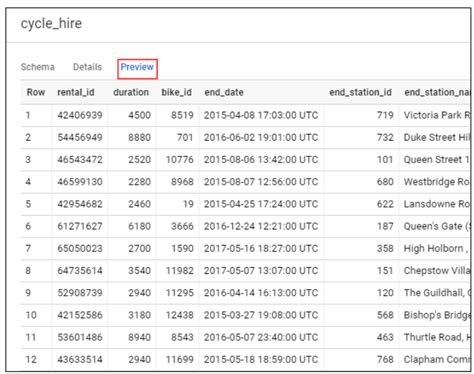
Task: Click station name Clapham Common
Action: coord(437,360)
